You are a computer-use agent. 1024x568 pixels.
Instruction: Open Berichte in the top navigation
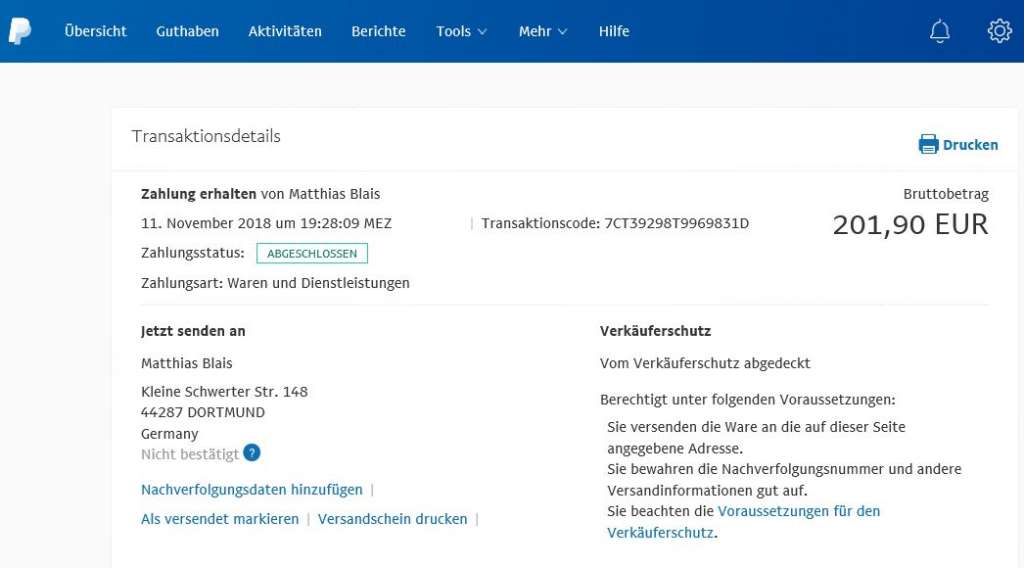pyautogui.click(x=378, y=31)
